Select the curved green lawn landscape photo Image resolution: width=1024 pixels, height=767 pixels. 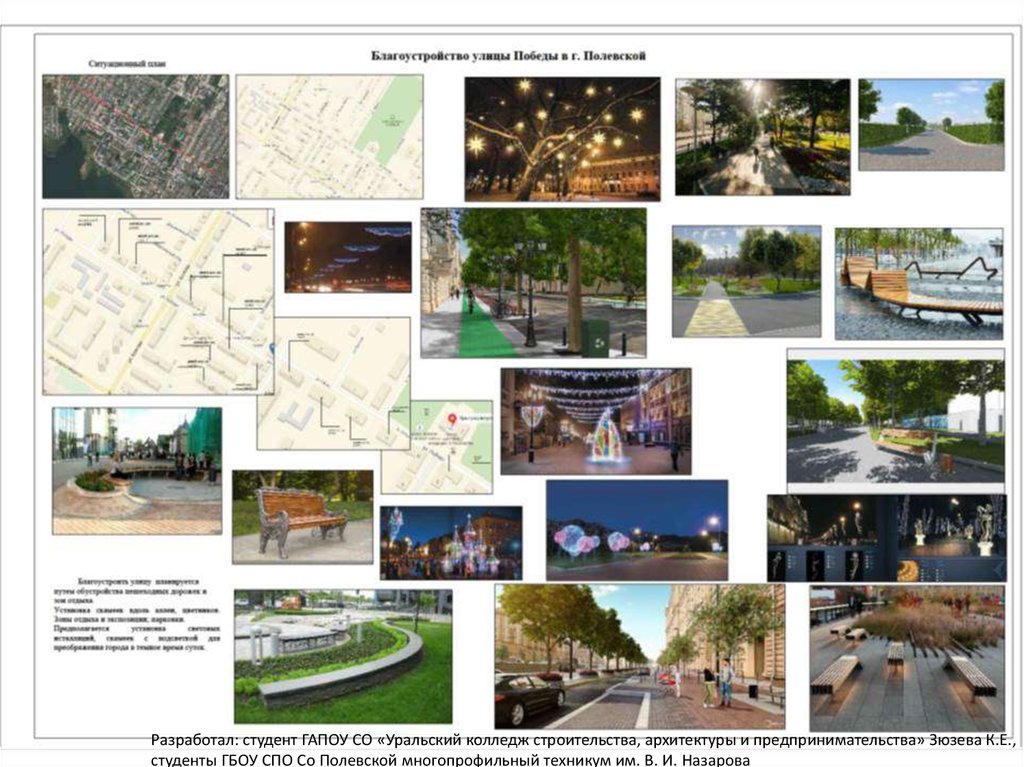343,656
